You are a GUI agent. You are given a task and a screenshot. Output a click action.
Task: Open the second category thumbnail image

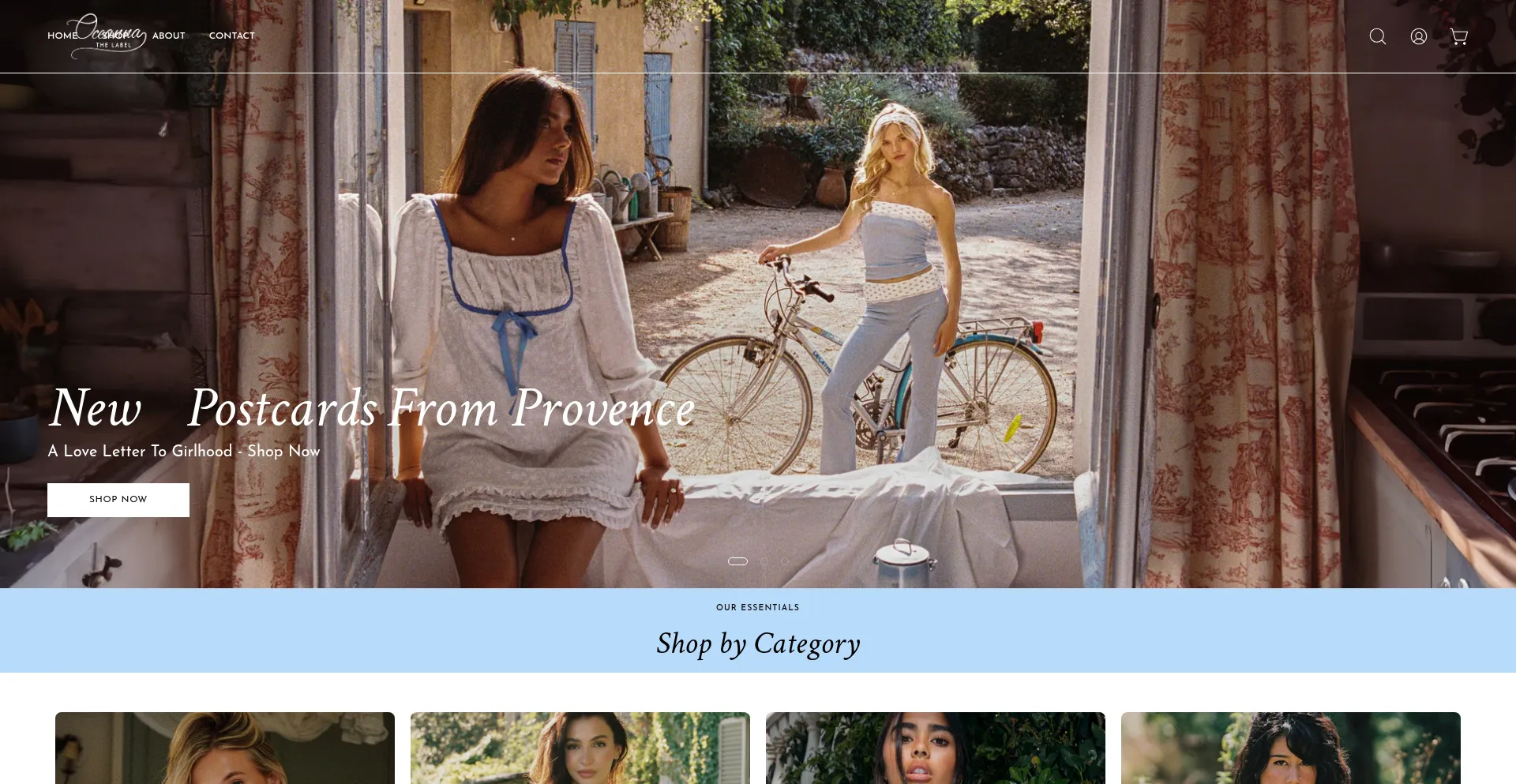tap(580, 748)
